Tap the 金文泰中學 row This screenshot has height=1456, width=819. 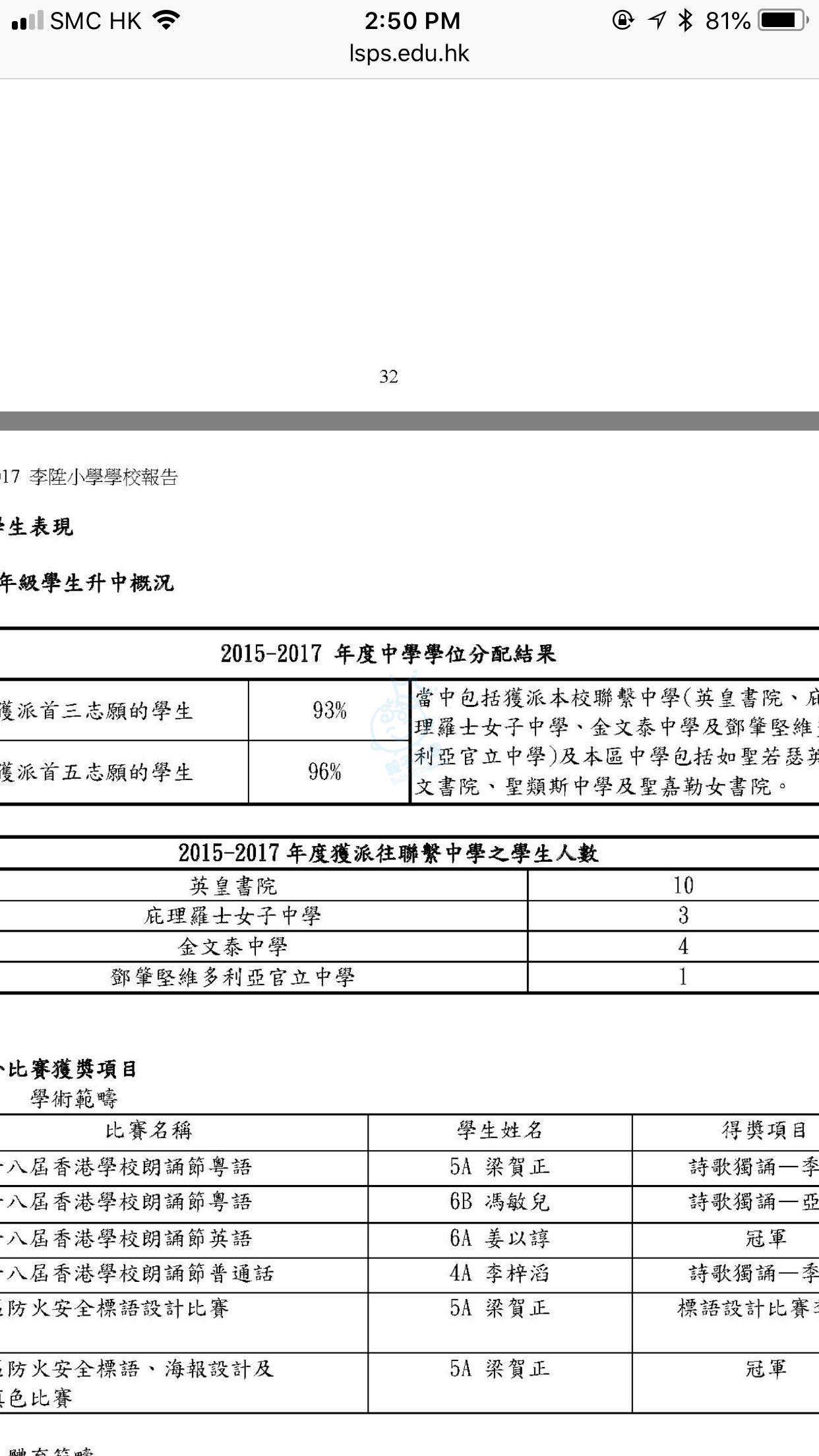(233, 947)
